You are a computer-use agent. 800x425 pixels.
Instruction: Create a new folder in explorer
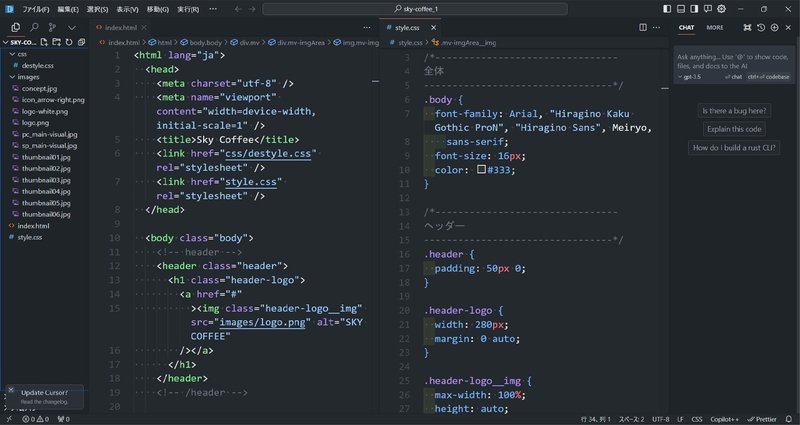pyautogui.click(x=57, y=42)
